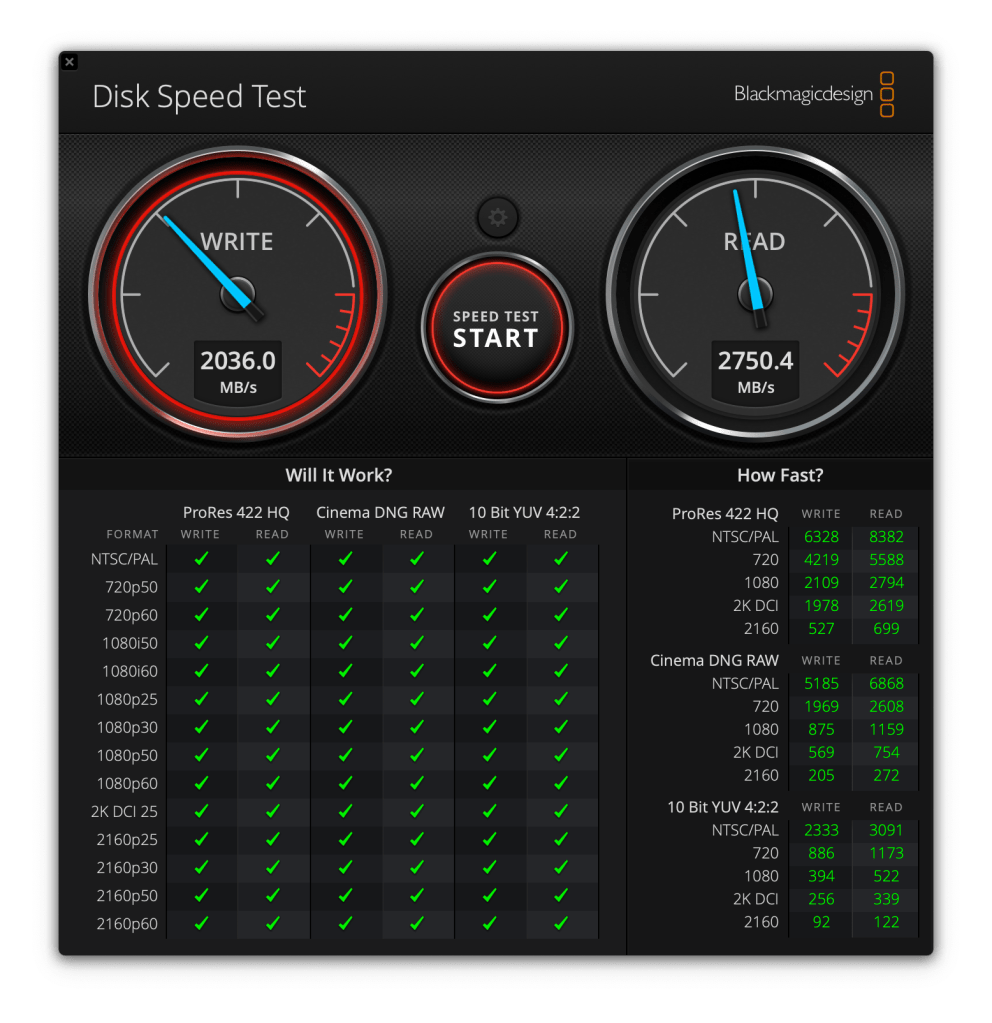Screen dimensions: 992x1023
Task: Select the How Fast? header
Action: coord(780,475)
